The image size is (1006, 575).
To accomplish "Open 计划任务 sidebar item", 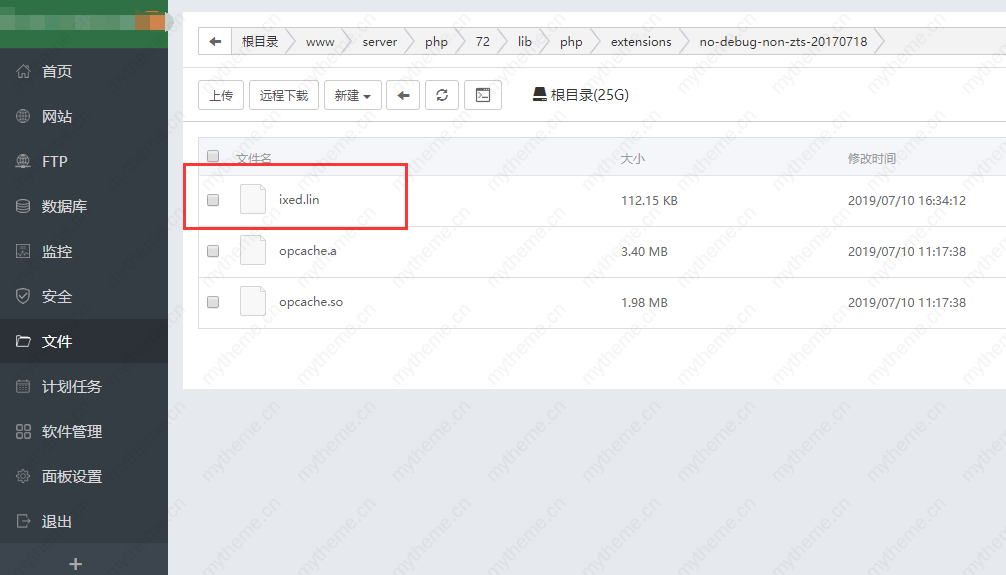I will (71, 387).
